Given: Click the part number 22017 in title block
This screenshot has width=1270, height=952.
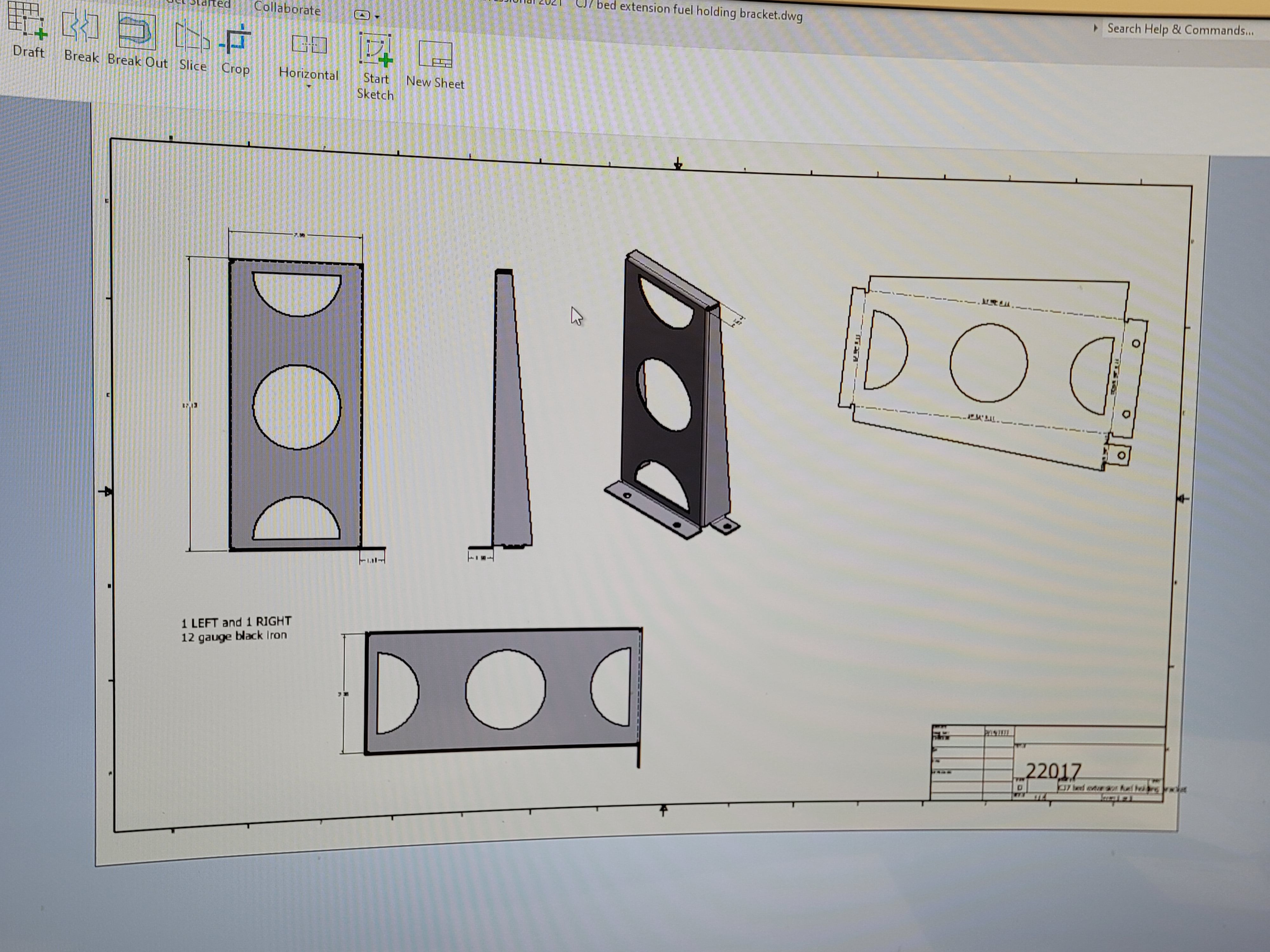Looking at the screenshot, I should [1053, 771].
